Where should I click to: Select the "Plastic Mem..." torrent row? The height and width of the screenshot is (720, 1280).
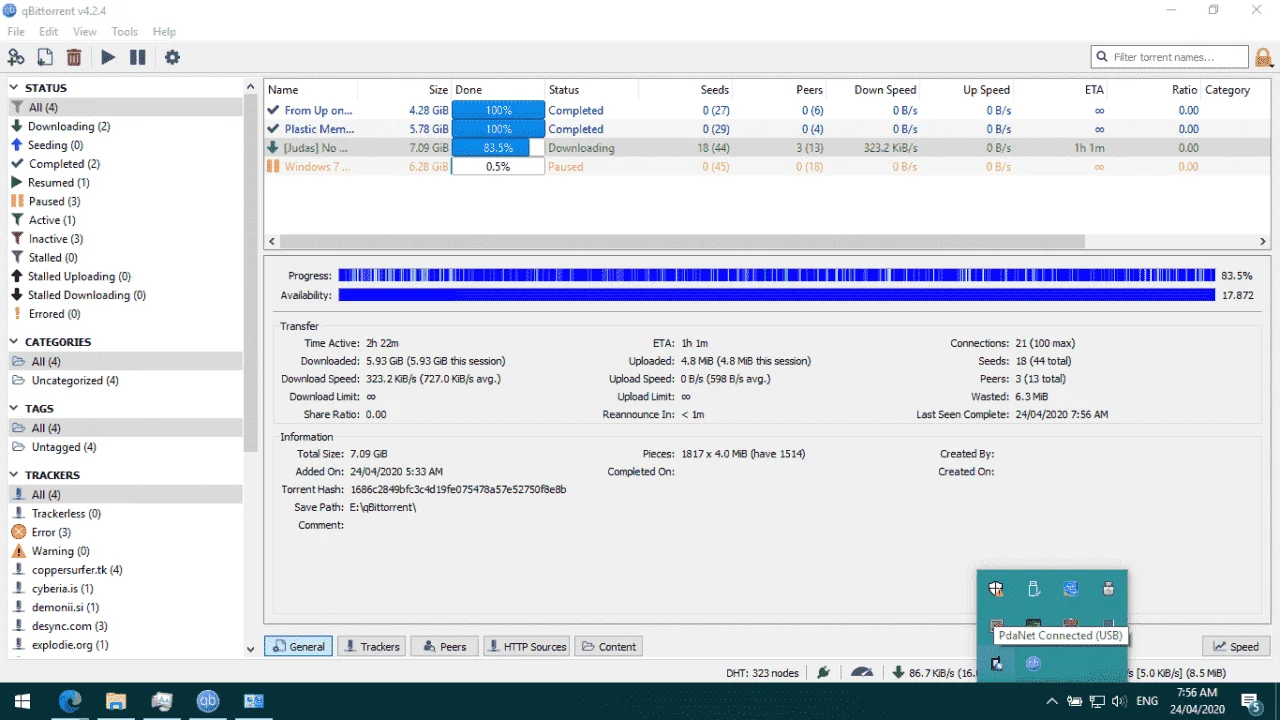click(x=766, y=129)
